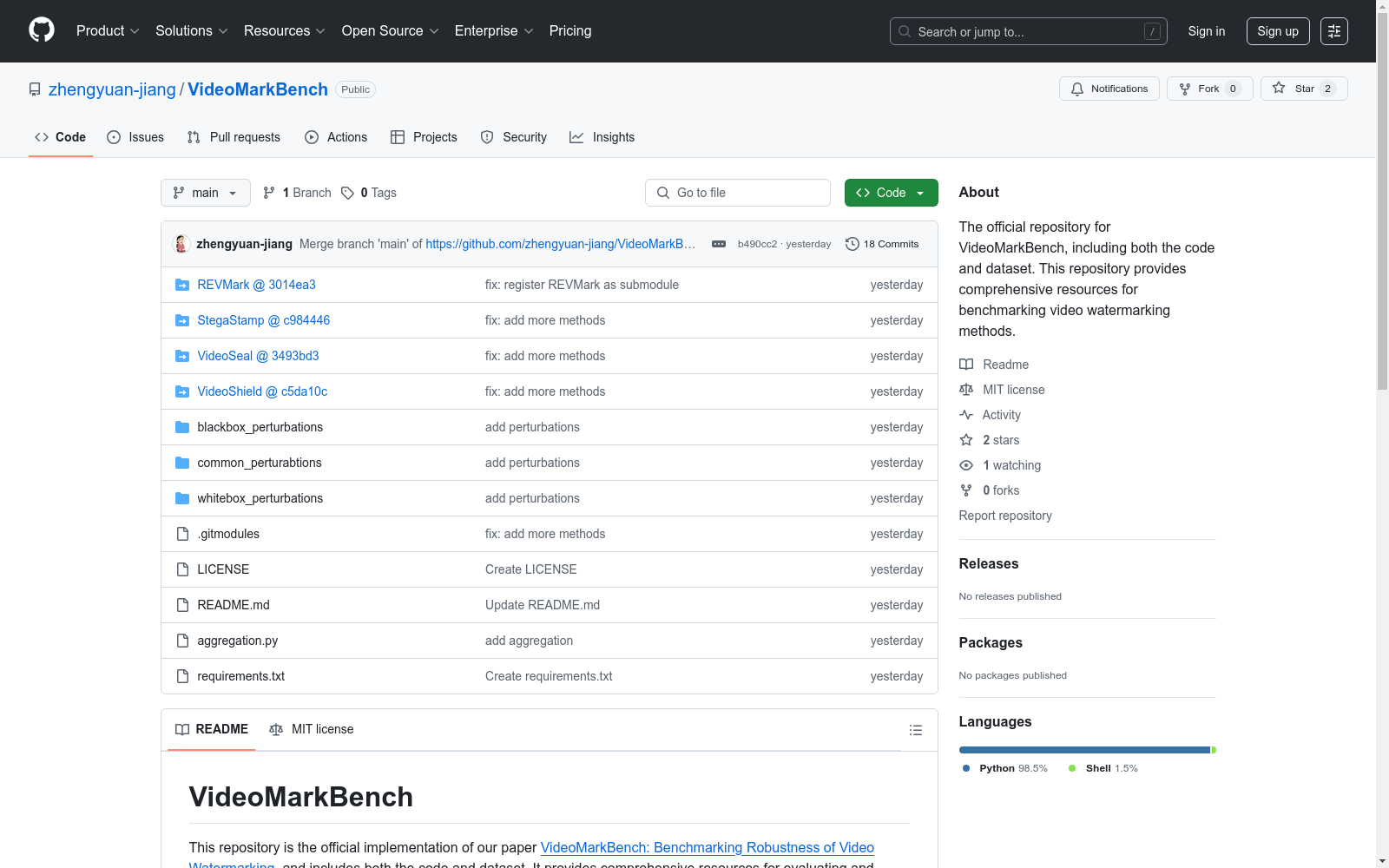Click the Shell 1.5% language legend

click(1103, 768)
